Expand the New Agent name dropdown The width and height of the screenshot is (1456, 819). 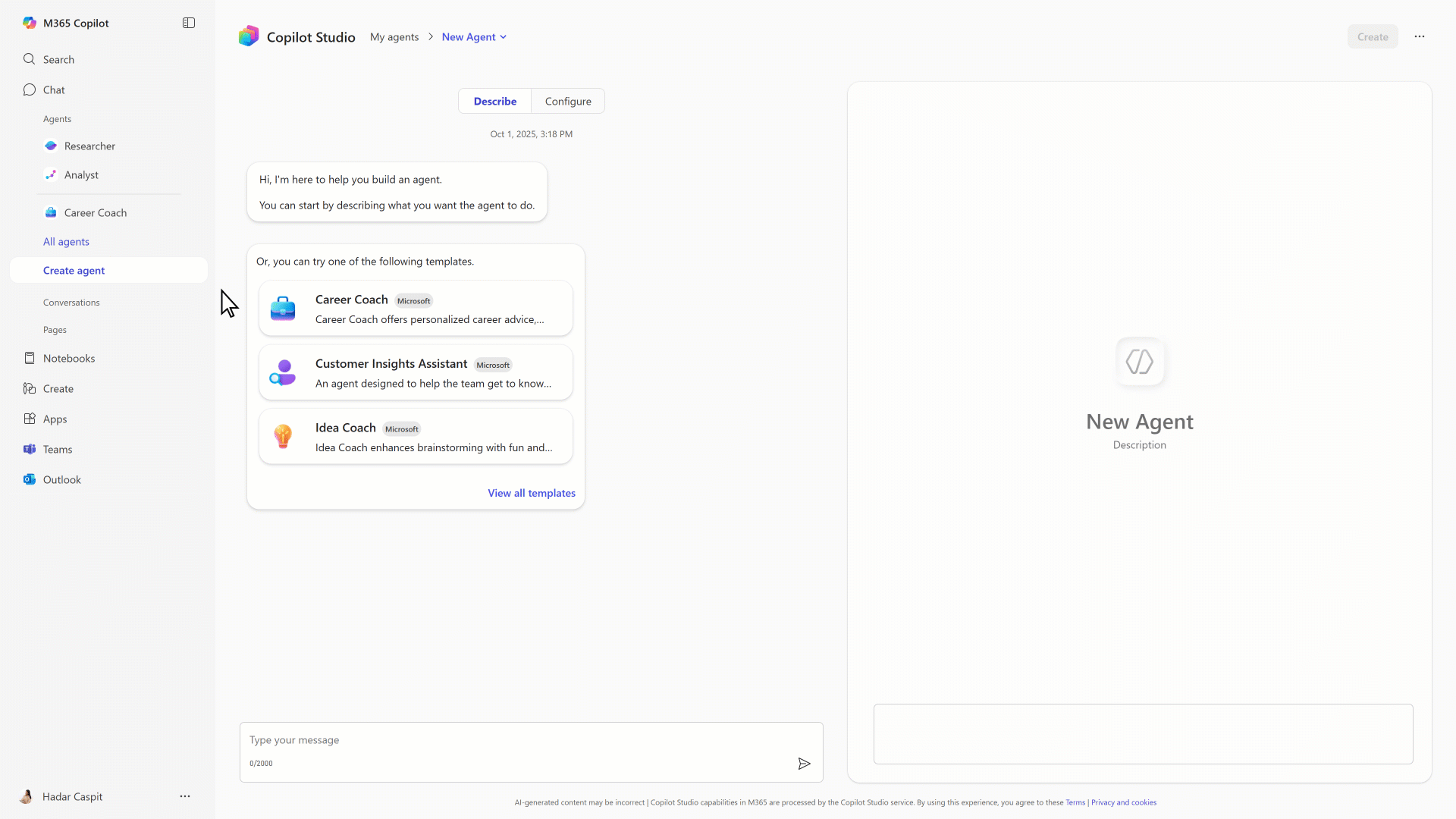pos(504,36)
